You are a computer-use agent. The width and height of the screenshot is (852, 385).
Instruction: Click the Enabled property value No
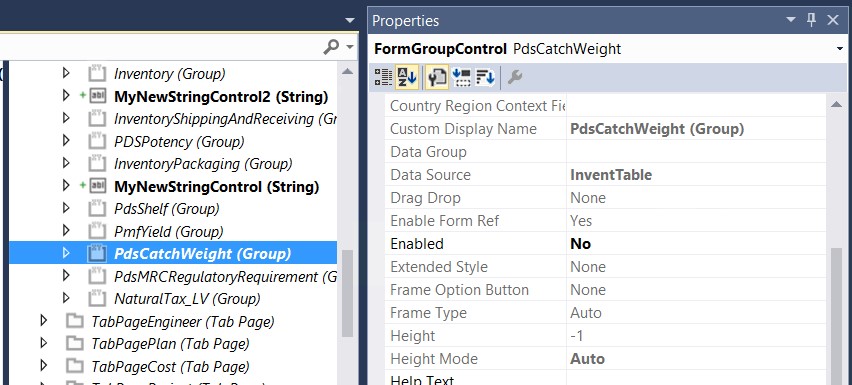pyautogui.click(x=580, y=244)
